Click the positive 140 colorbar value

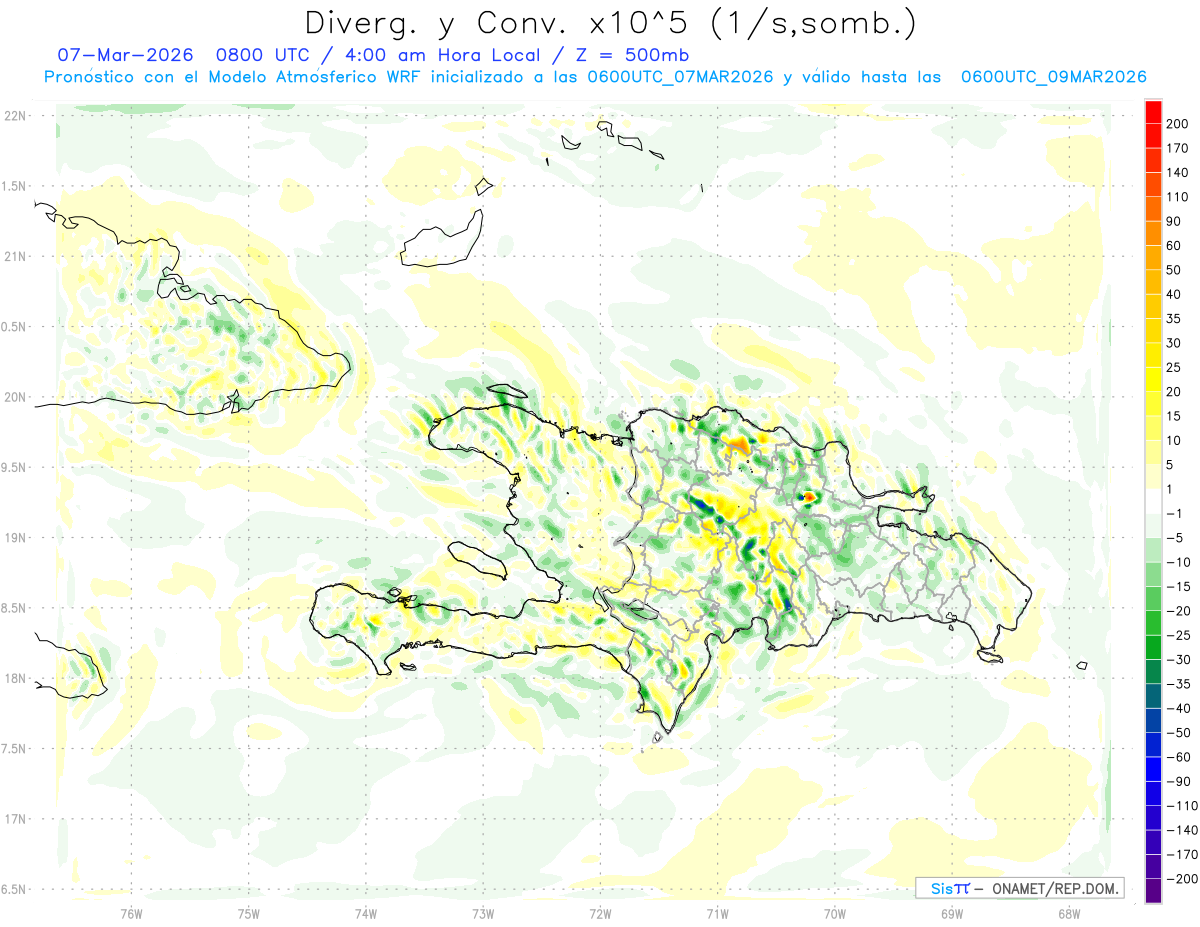1177,173
